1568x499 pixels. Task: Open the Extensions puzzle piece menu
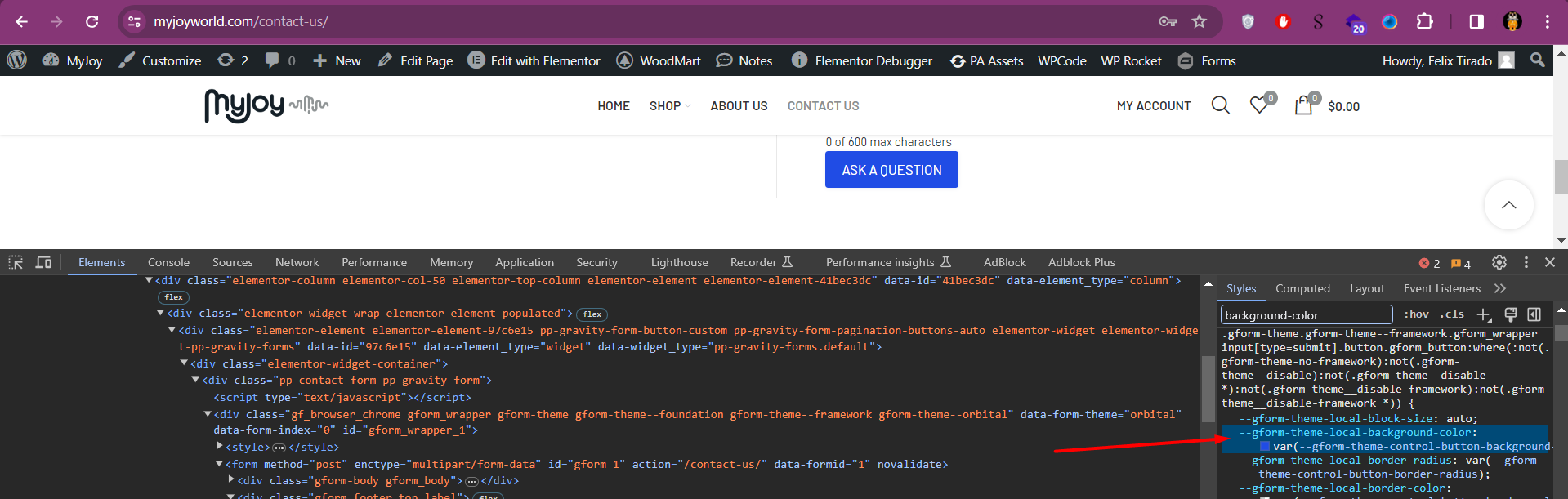1425,21
